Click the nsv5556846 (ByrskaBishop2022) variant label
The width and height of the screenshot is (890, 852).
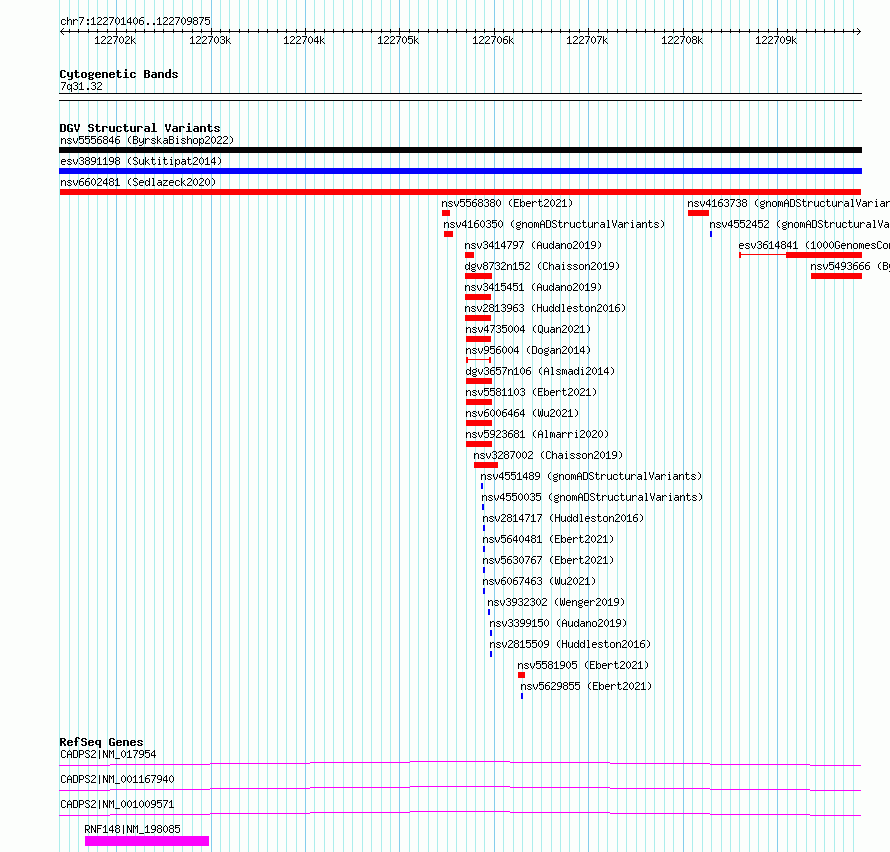pos(147,140)
